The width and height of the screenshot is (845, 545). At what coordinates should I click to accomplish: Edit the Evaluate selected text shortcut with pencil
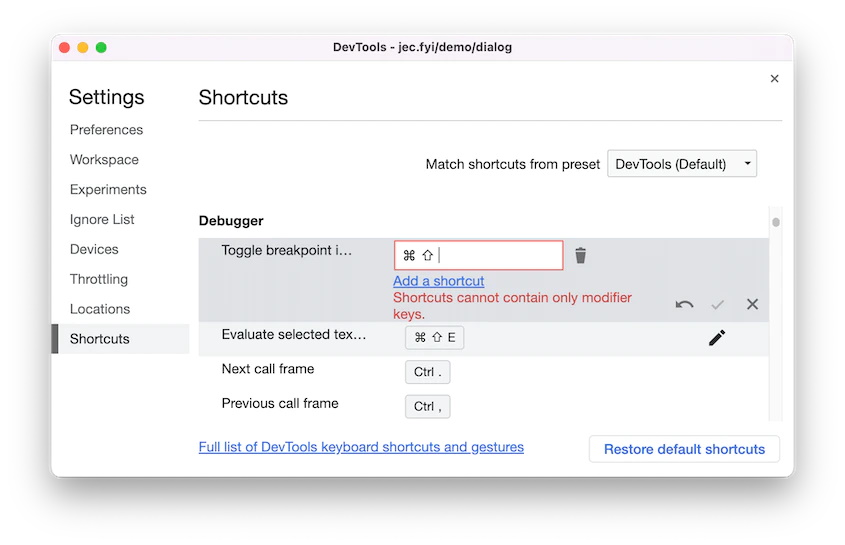tap(717, 338)
